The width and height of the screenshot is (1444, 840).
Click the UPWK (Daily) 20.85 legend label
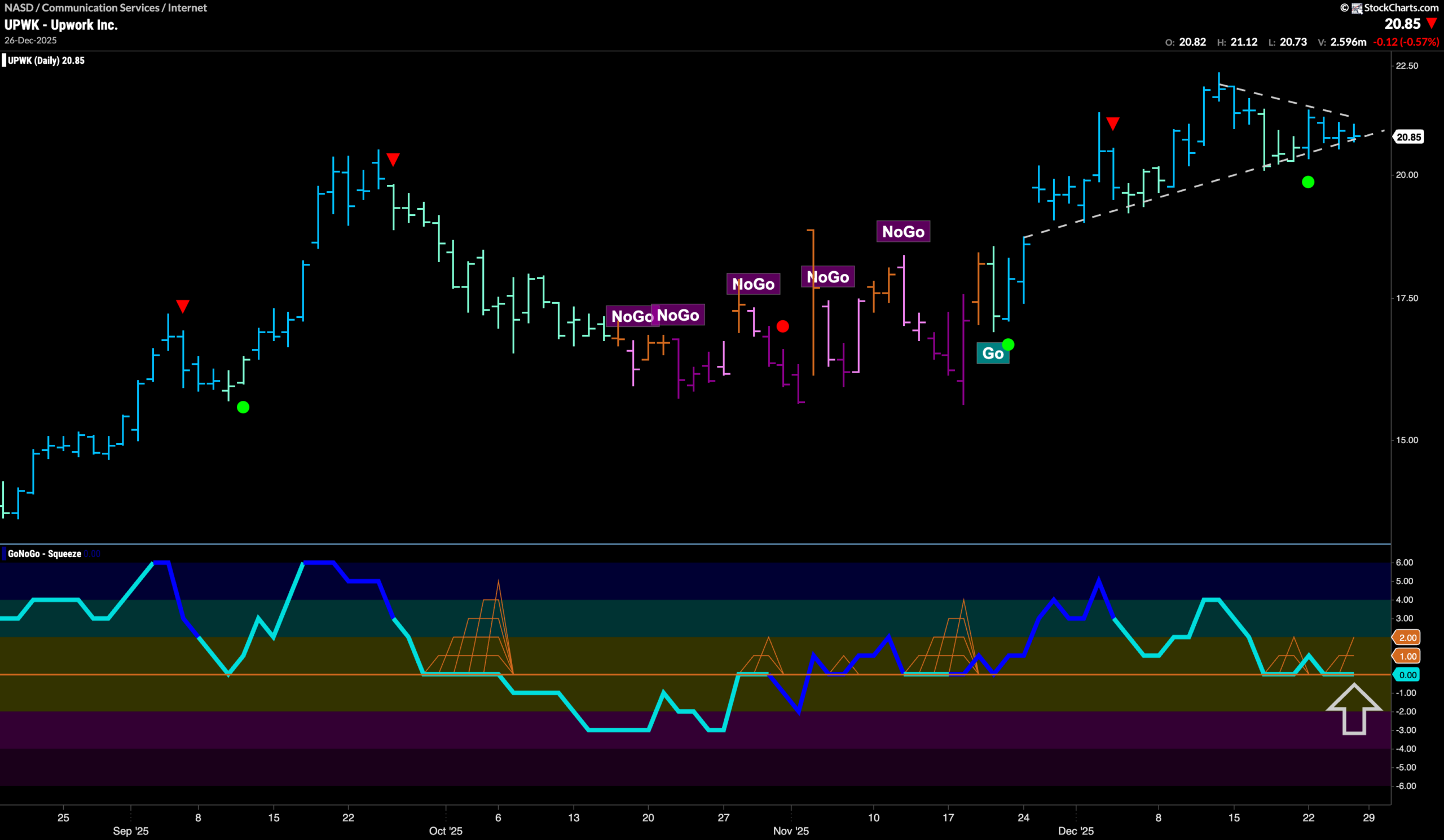click(x=46, y=60)
